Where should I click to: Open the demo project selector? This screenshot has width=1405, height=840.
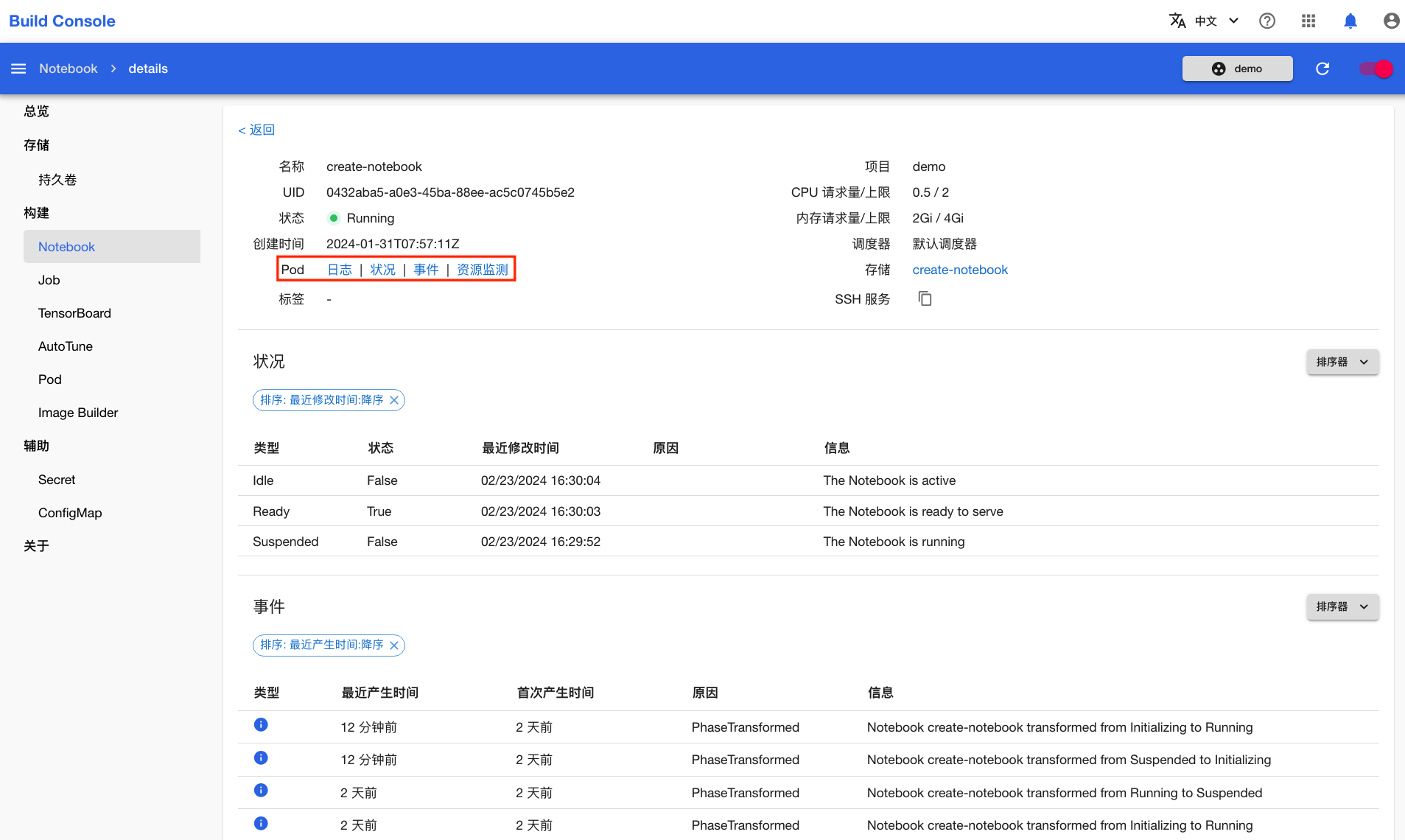point(1237,69)
